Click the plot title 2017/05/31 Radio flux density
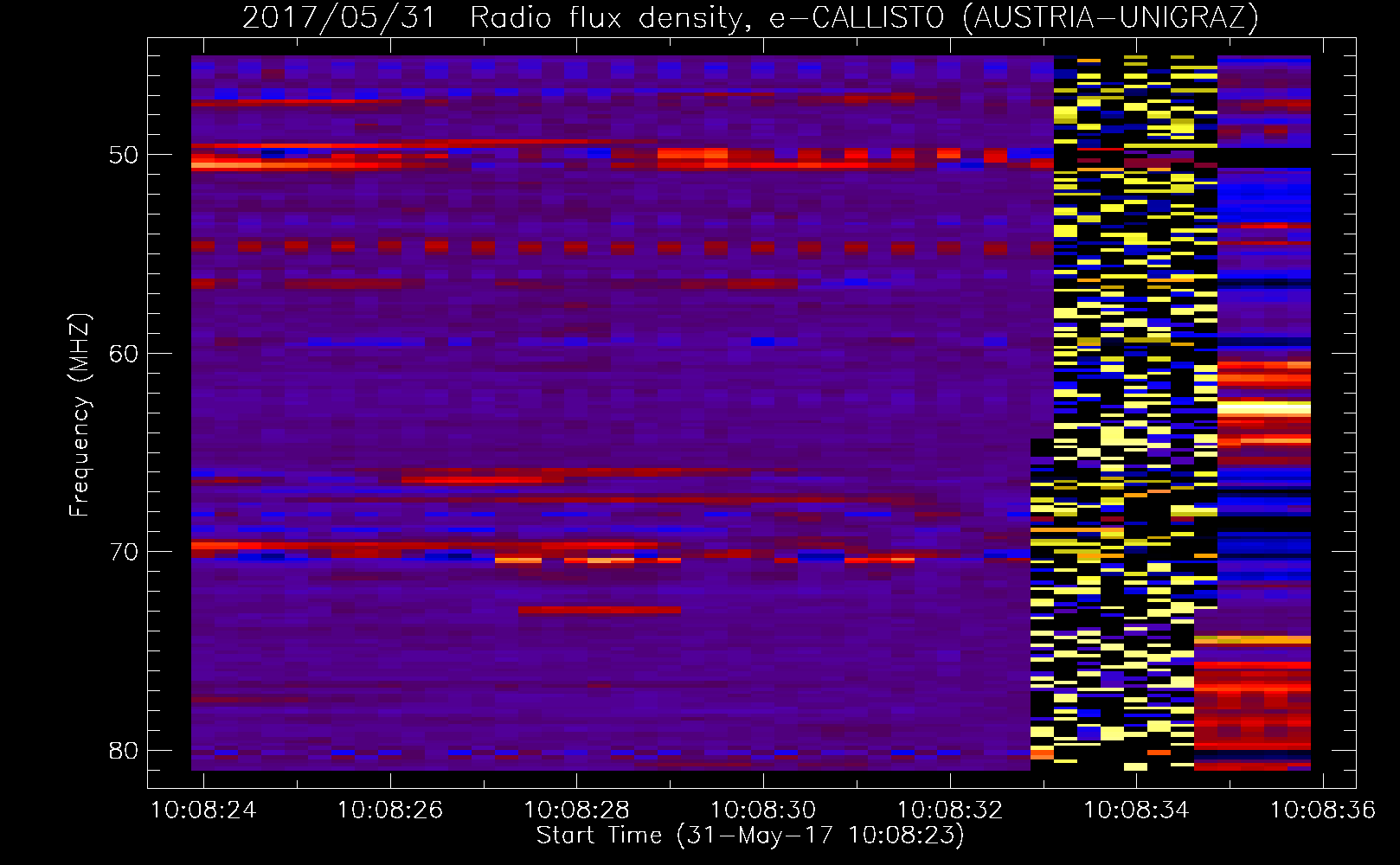1400x865 pixels. [749, 17]
